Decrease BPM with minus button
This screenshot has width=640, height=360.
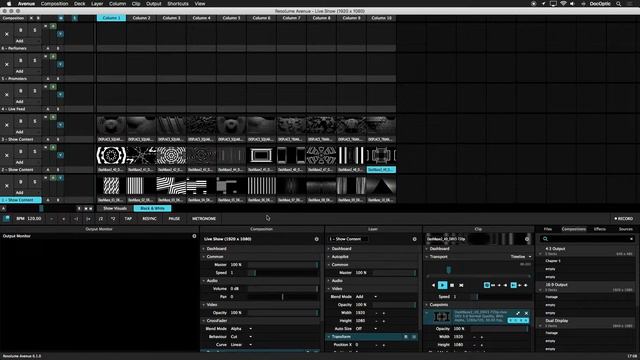51,219
